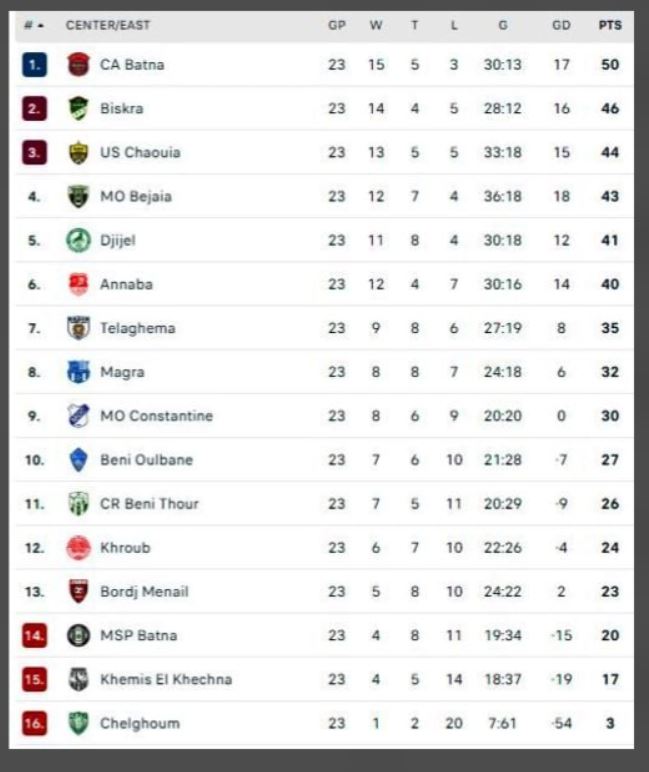Click the W wins column header
Viewport: 649px width, 772px height.
tap(376, 26)
